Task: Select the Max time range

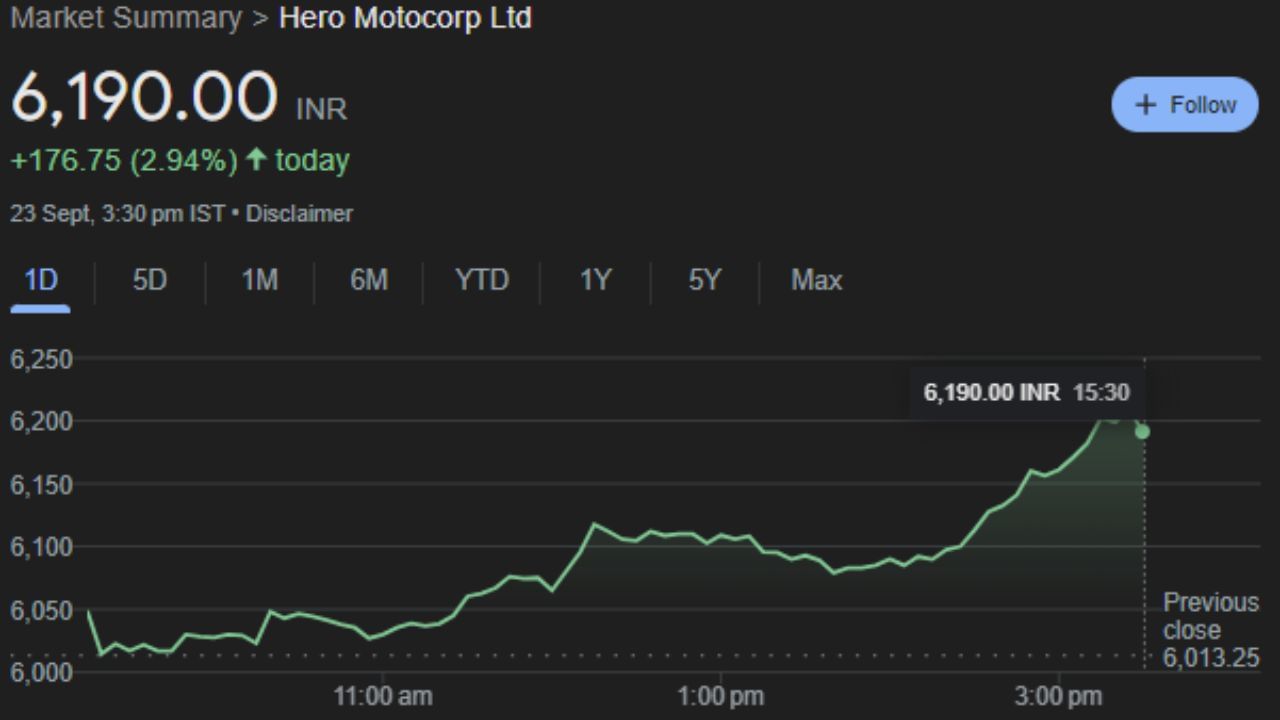Action: tap(816, 281)
